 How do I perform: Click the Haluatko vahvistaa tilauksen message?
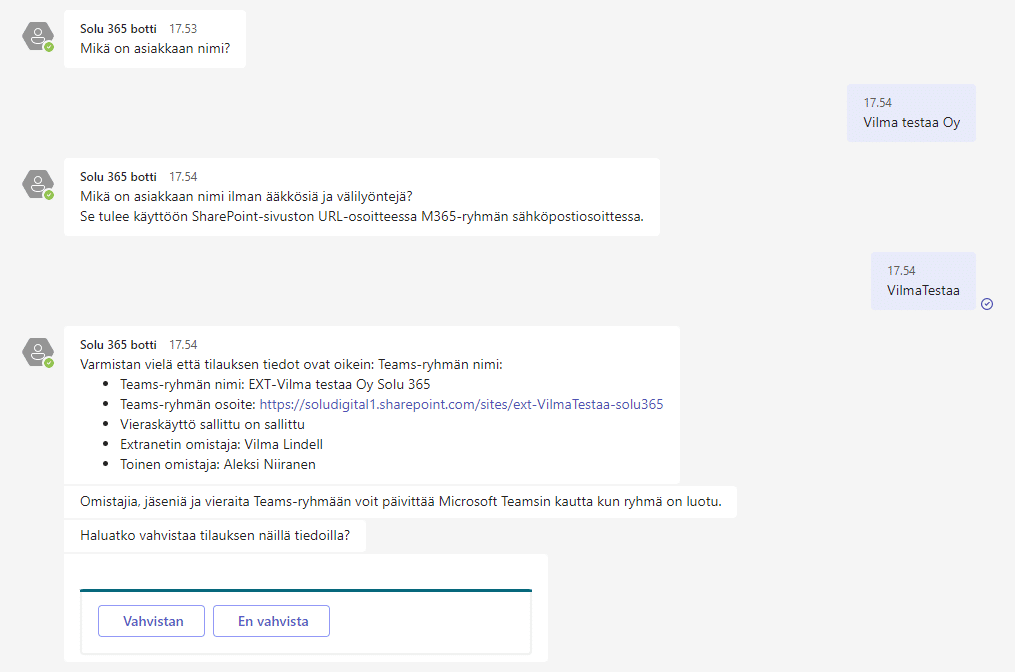[x=214, y=535]
